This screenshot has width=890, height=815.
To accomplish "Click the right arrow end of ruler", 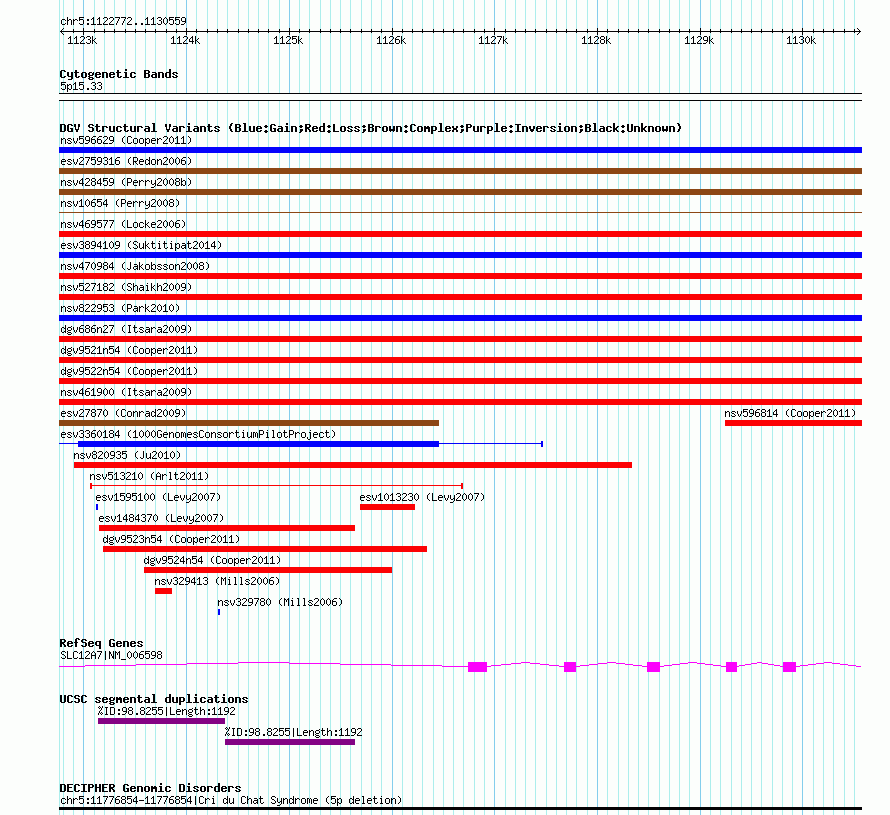I will (x=858, y=32).
